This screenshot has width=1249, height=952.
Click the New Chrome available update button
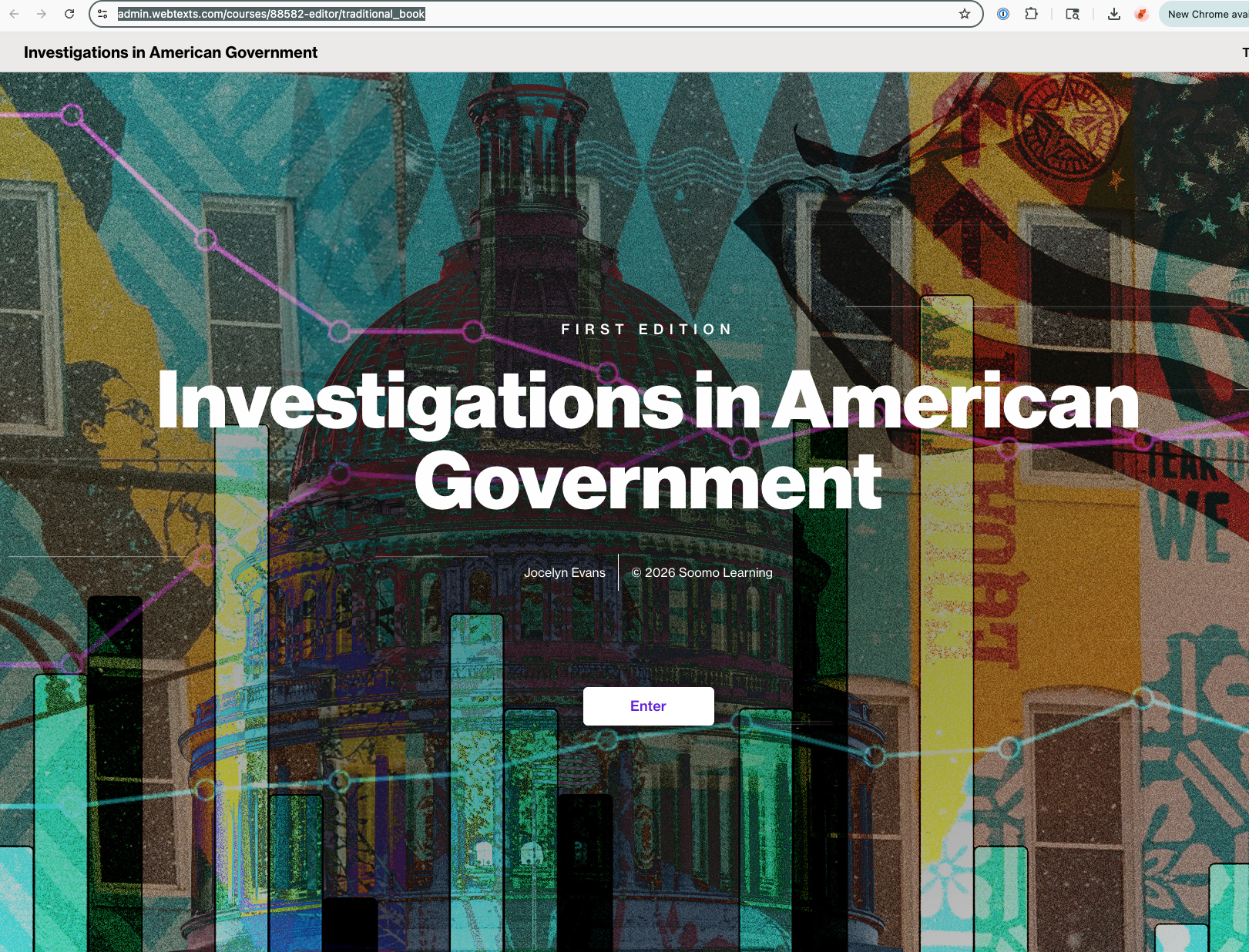[1204, 13]
